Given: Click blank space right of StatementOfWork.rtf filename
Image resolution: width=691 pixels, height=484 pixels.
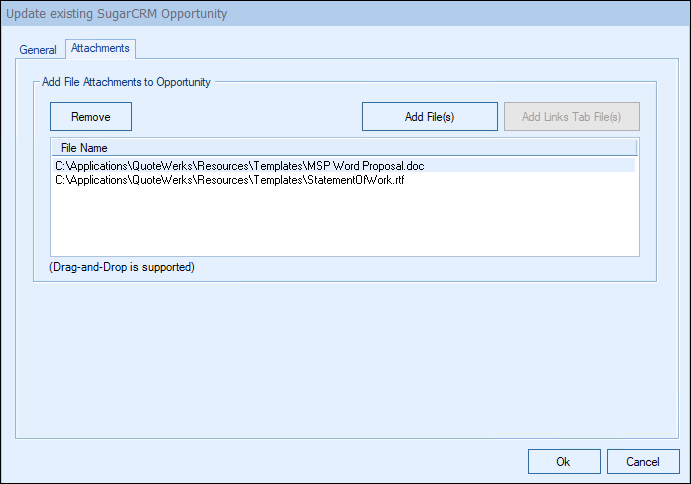Looking at the screenshot, I should [520, 180].
